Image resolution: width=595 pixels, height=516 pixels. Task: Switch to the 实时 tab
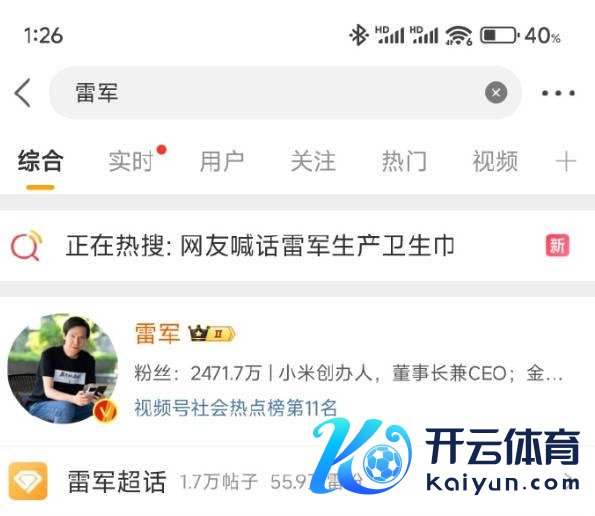131,161
